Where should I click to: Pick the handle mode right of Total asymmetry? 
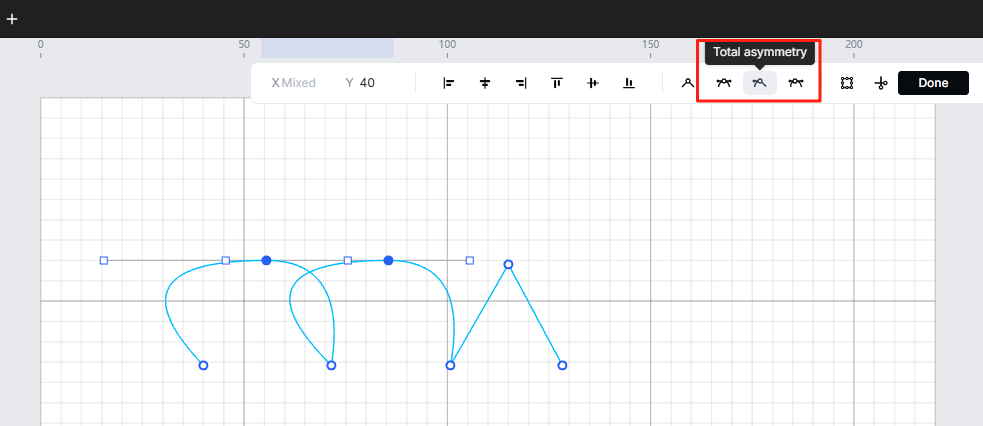click(x=796, y=83)
